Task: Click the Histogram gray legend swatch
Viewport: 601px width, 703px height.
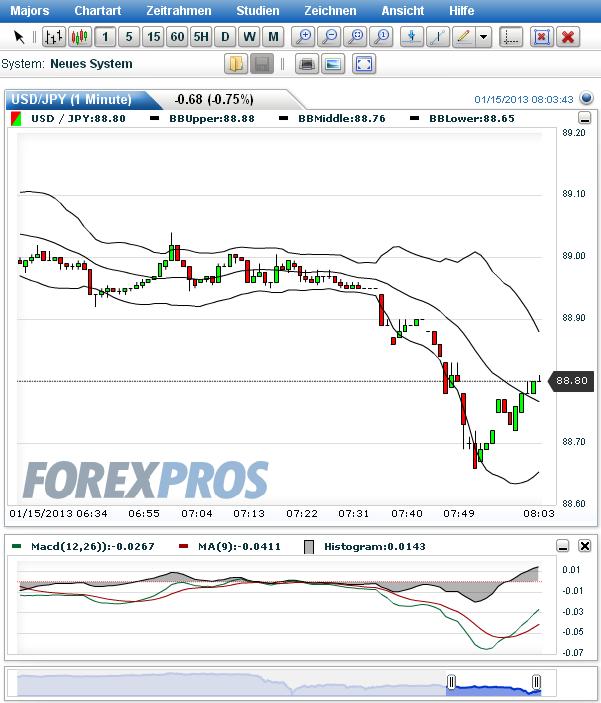Action: point(309,547)
